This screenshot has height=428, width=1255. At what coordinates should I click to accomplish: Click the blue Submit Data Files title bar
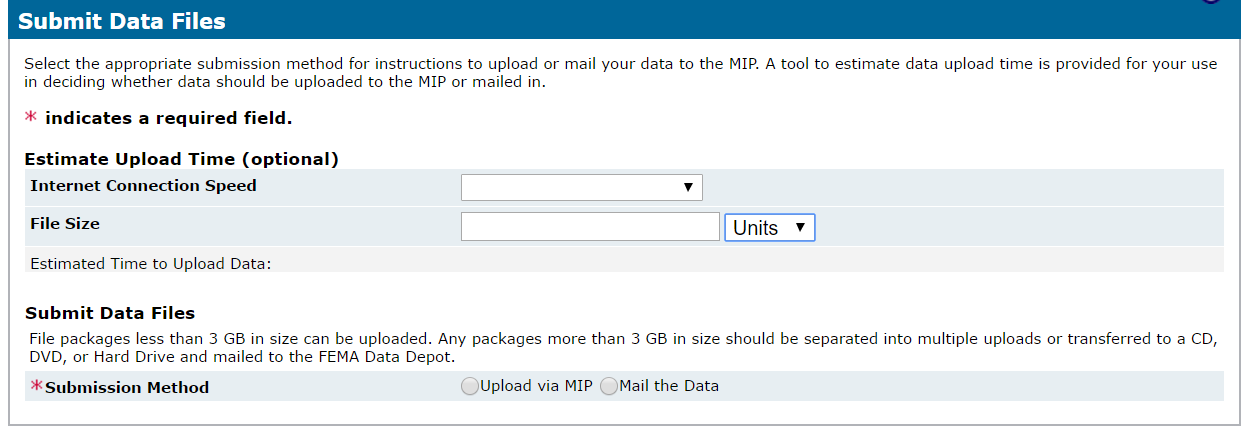pyautogui.click(x=627, y=20)
